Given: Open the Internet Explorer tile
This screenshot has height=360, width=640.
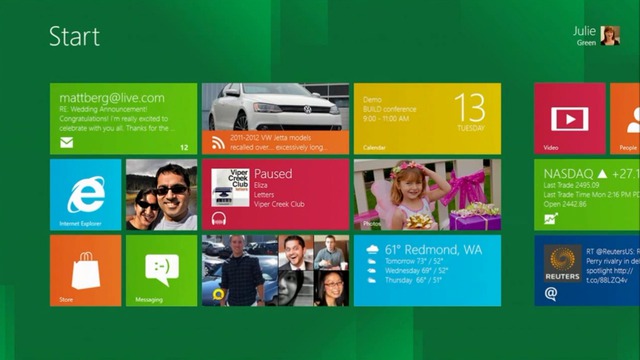Looking at the screenshot, I should coord(85,195).
